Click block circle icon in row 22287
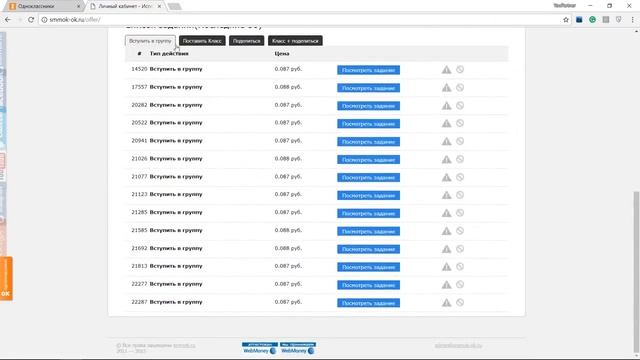This screenshot has height=360, width=640. click(x=460, y=302)
